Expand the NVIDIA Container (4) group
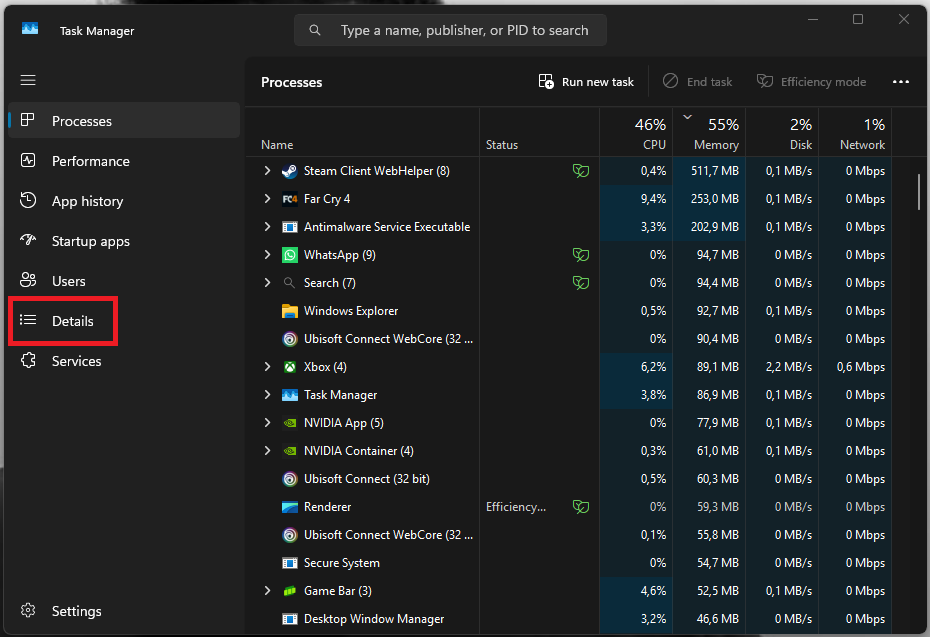 click(267, 451)
